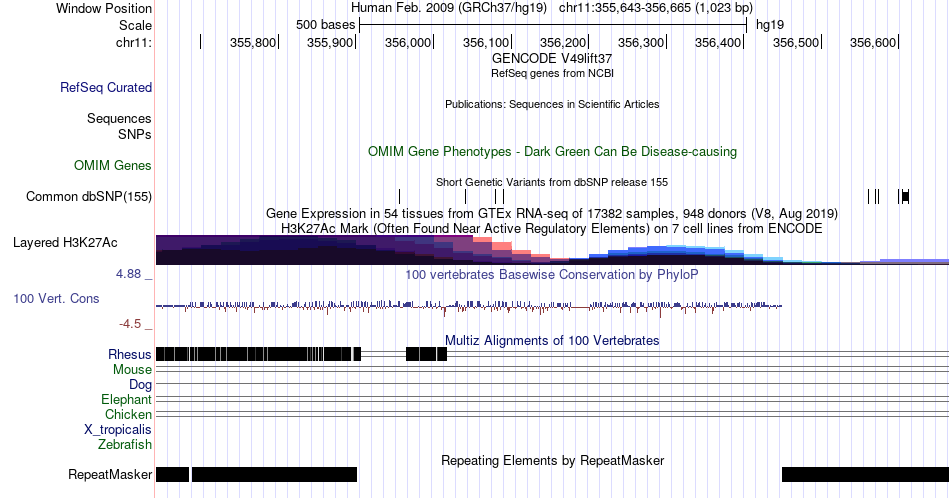Select the Sequences track label
Screen dimensions: 950x498
(x=119, y=118)
